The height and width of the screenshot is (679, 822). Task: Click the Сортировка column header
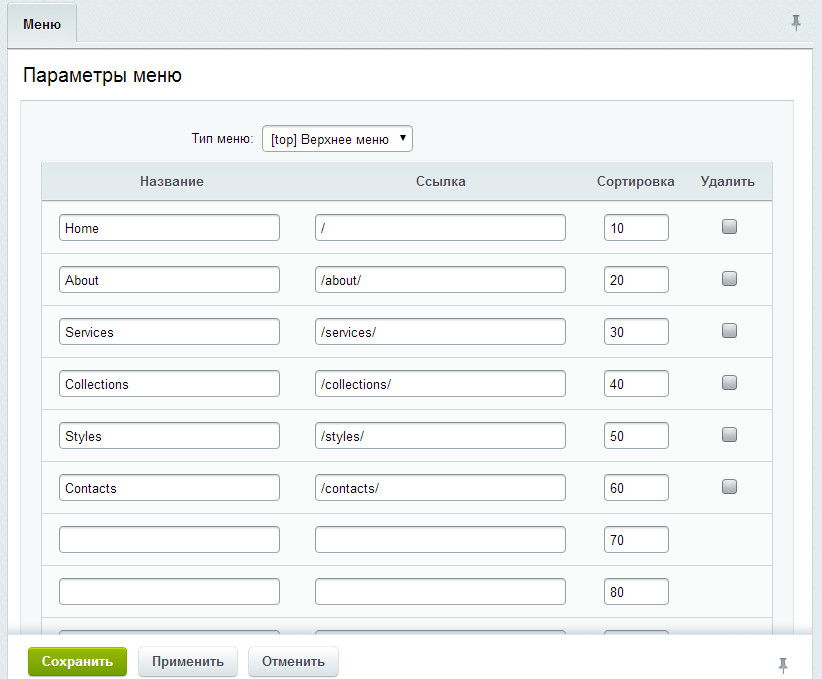[x=635, y=181]
